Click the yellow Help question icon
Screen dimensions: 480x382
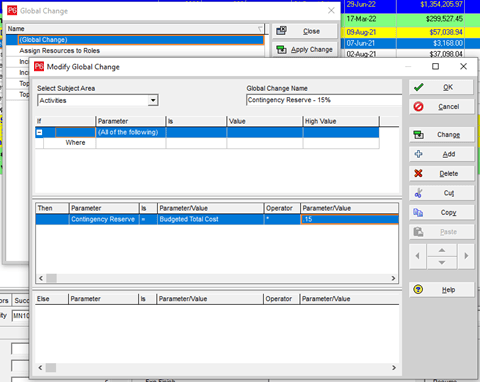418,289
